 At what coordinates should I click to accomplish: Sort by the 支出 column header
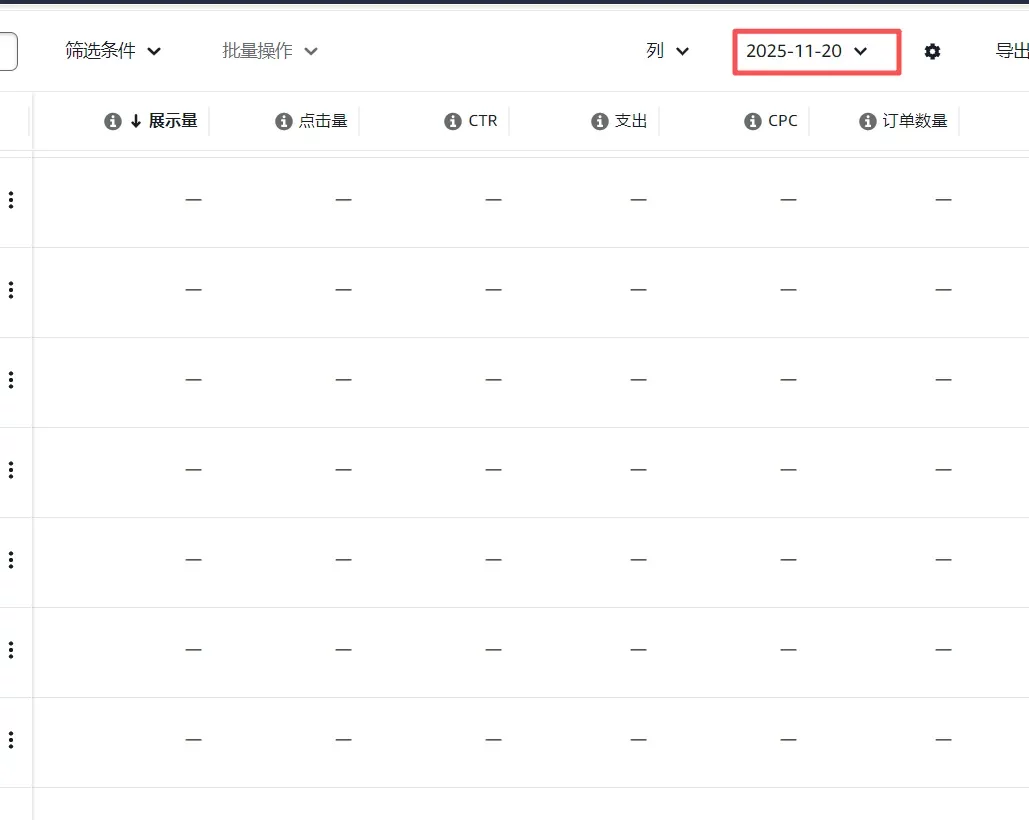click(631, 121)
